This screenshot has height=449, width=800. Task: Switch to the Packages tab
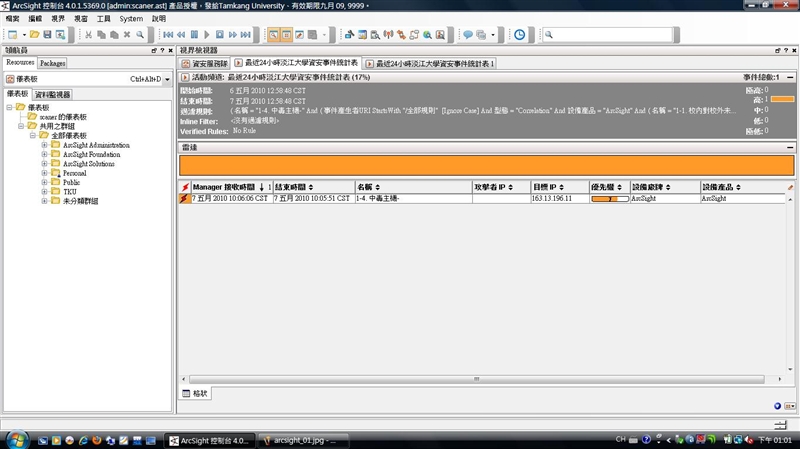click(52, 63)
